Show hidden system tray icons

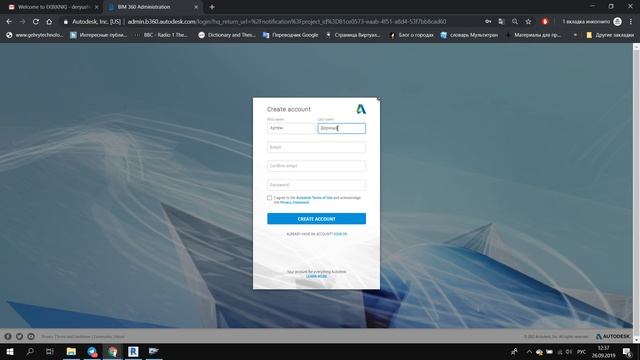(529, 352)
